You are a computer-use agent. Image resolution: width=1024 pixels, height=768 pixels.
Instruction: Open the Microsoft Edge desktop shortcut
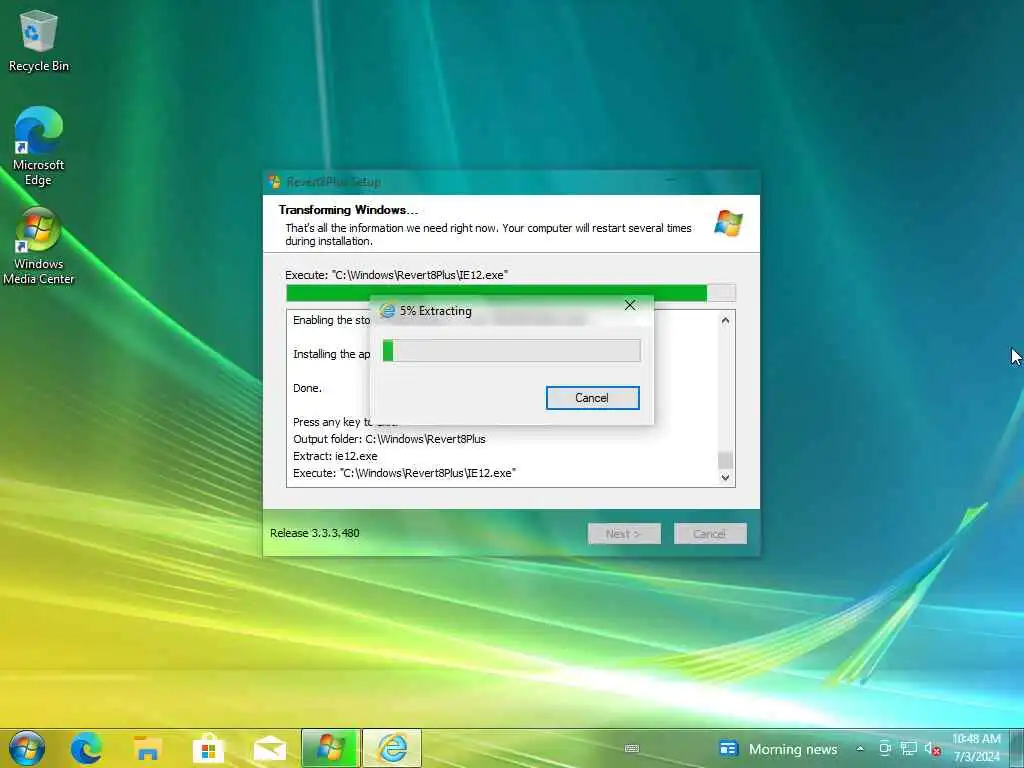click(39, 146)
